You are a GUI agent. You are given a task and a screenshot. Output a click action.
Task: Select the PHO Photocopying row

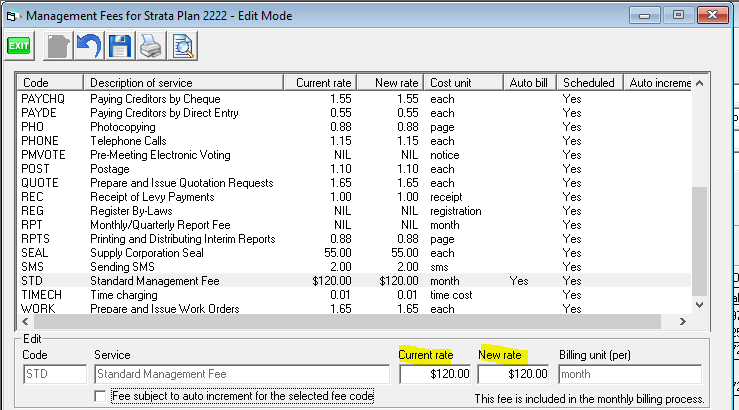(354, 127)
